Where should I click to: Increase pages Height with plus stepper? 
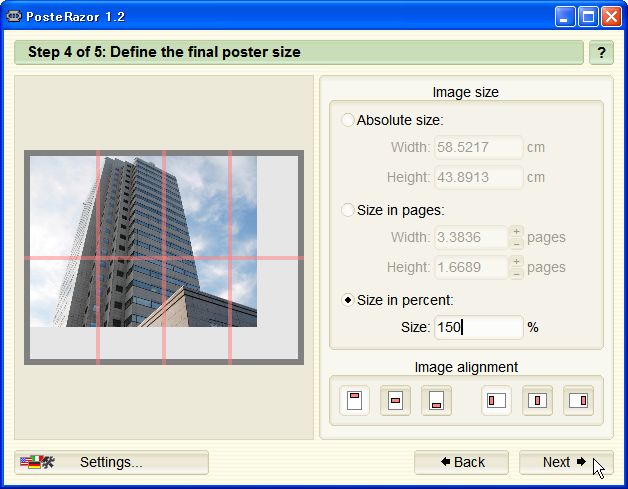[x=516, y=262]
